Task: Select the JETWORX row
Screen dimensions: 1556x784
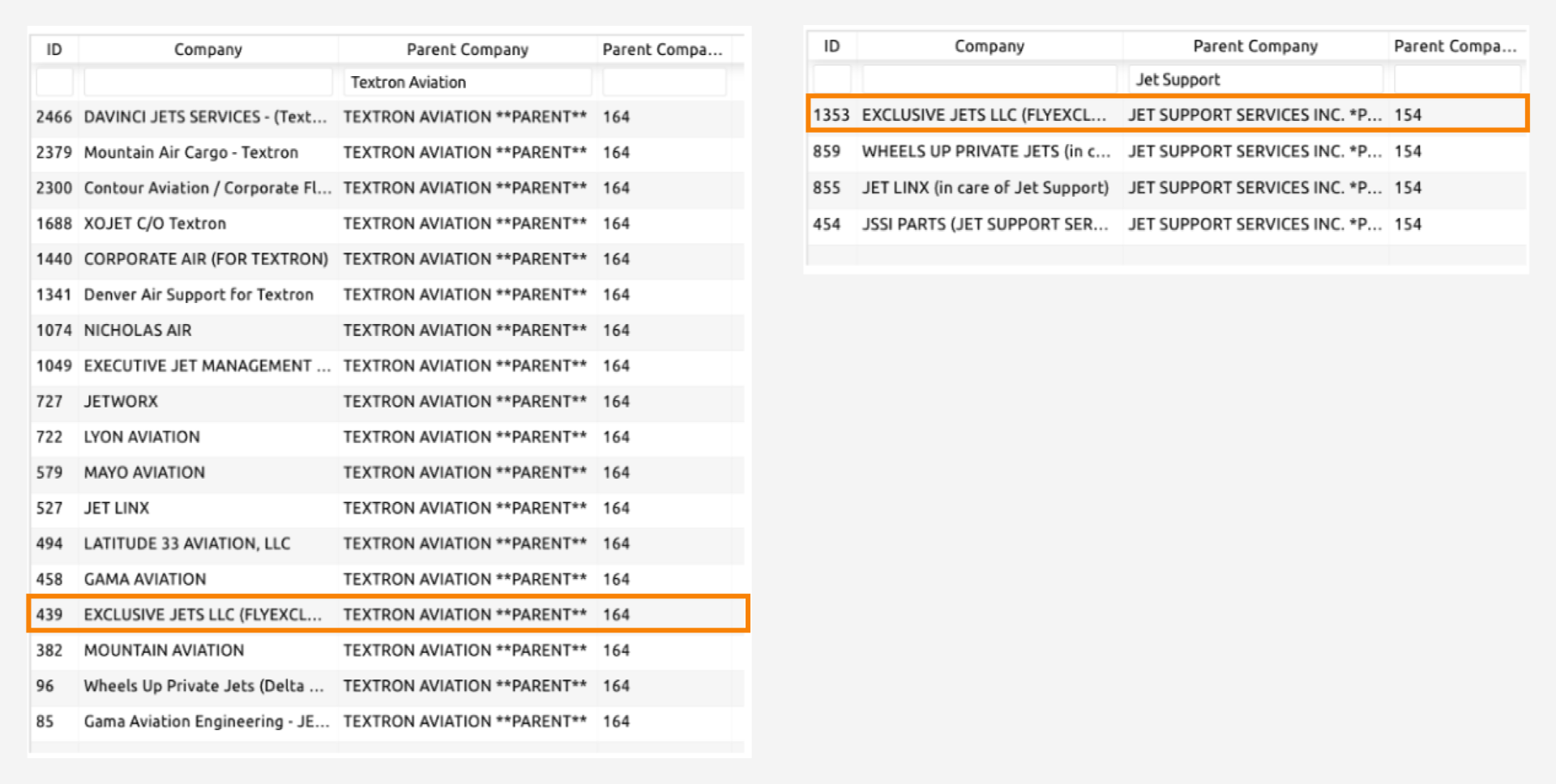Action: 387,402
